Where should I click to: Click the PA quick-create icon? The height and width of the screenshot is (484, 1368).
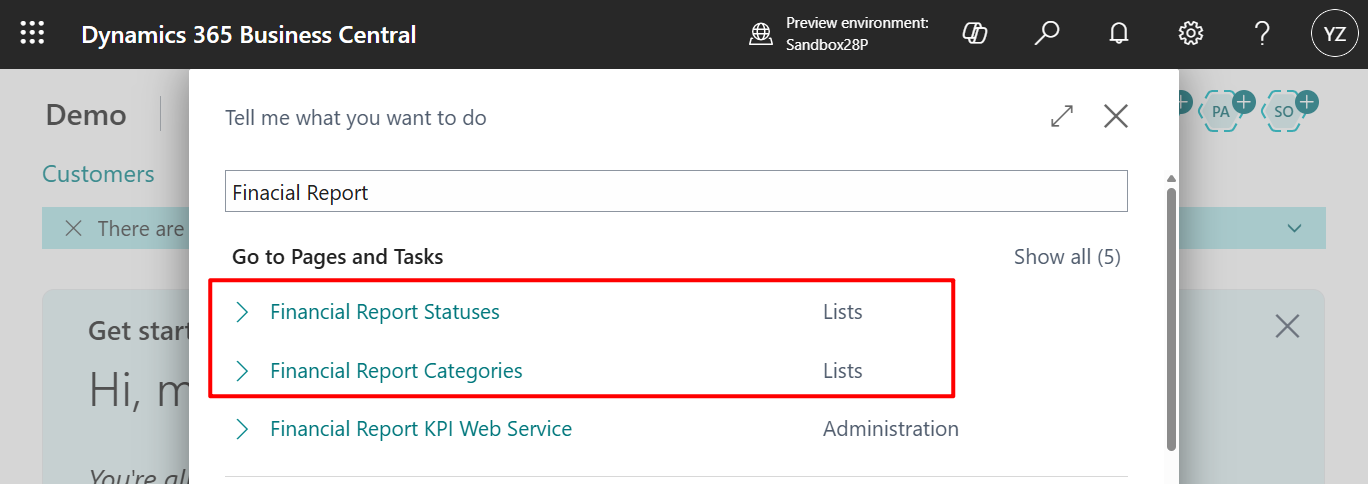pyautogui.click(x=1221, y=111)
